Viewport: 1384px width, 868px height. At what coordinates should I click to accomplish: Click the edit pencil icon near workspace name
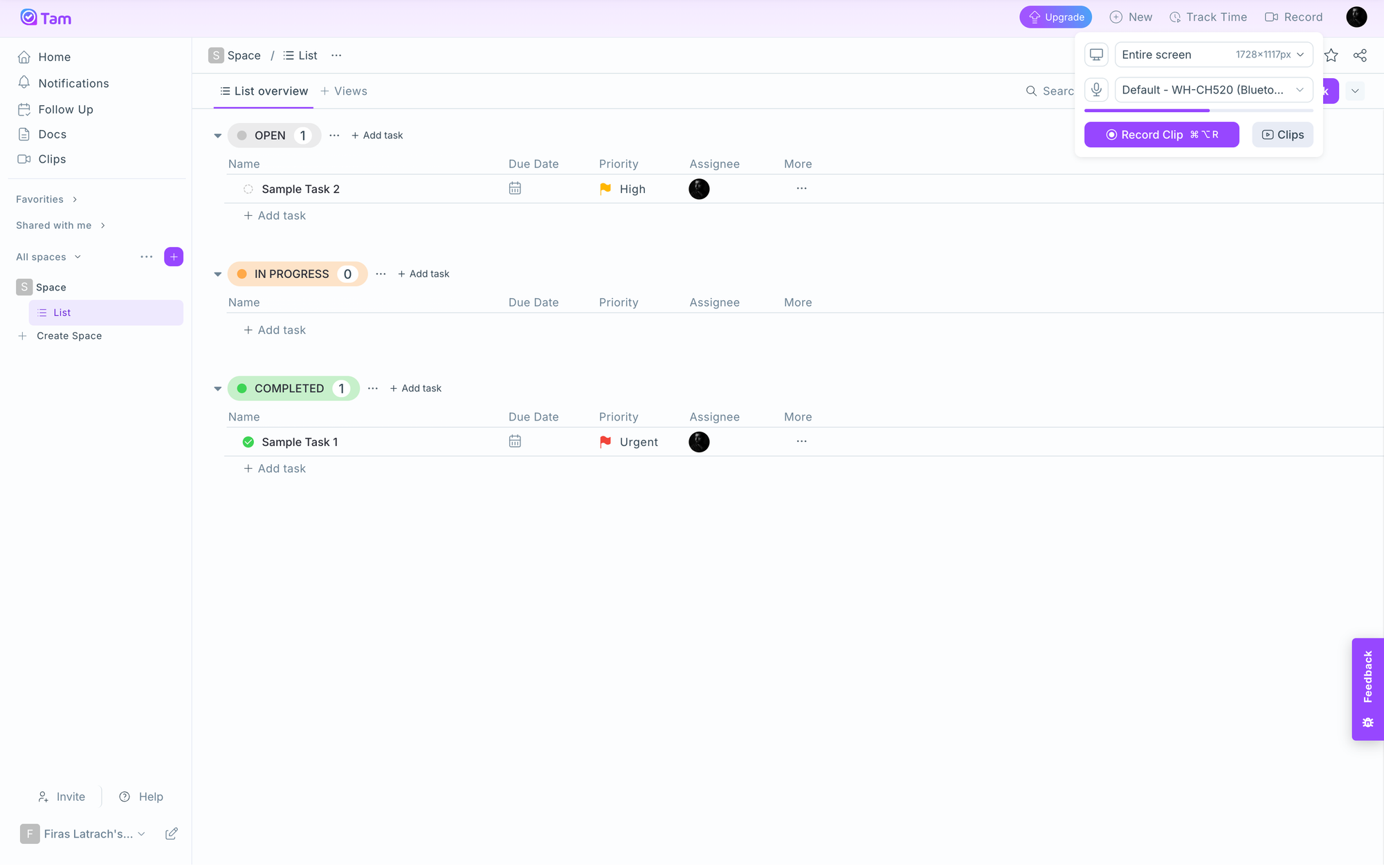pyautogui.click(x=172, y=833)
